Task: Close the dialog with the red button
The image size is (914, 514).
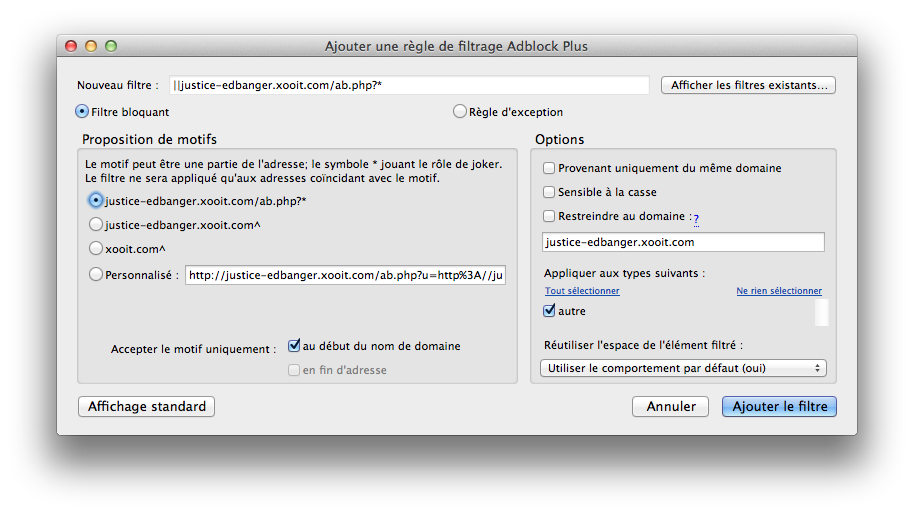Action: point(71,46)
